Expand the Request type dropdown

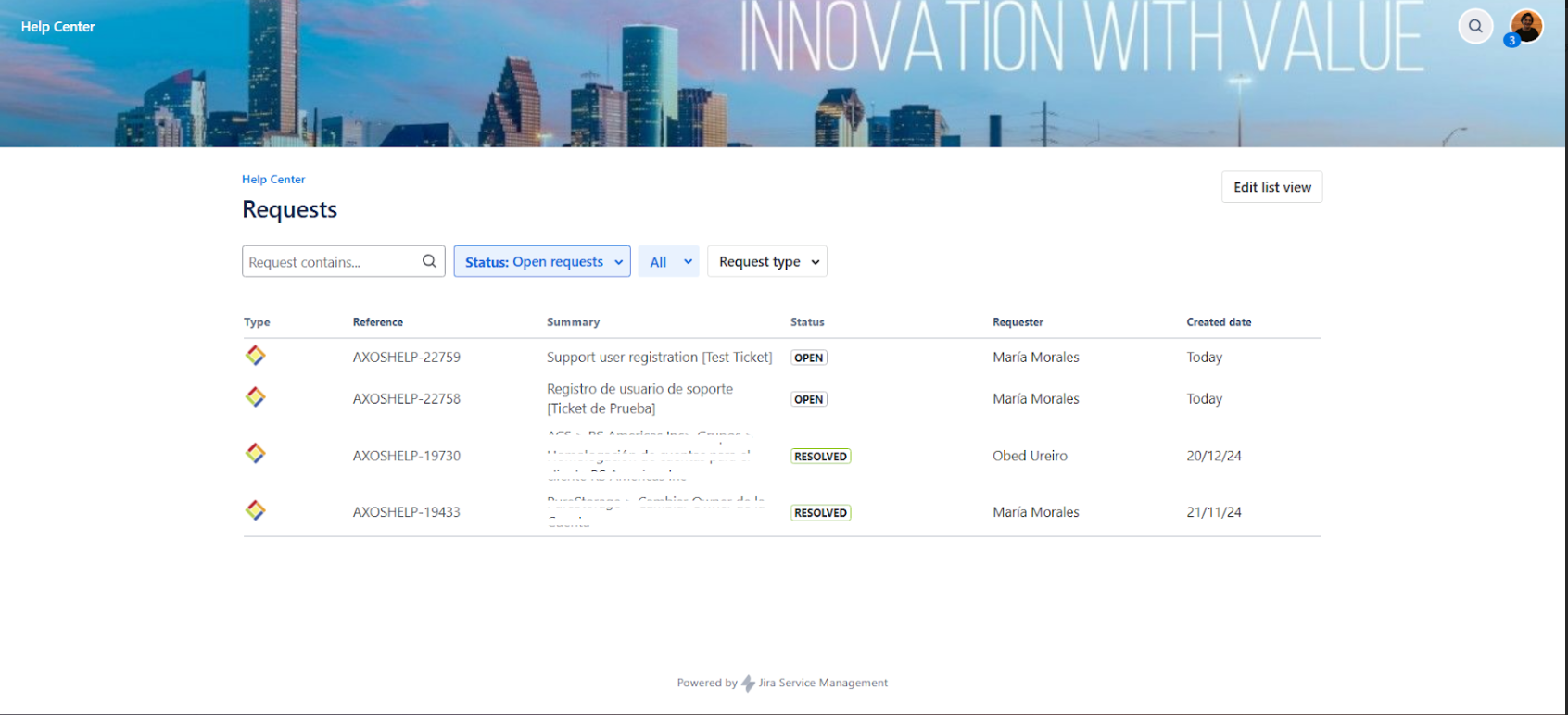(x=767, y=262)
